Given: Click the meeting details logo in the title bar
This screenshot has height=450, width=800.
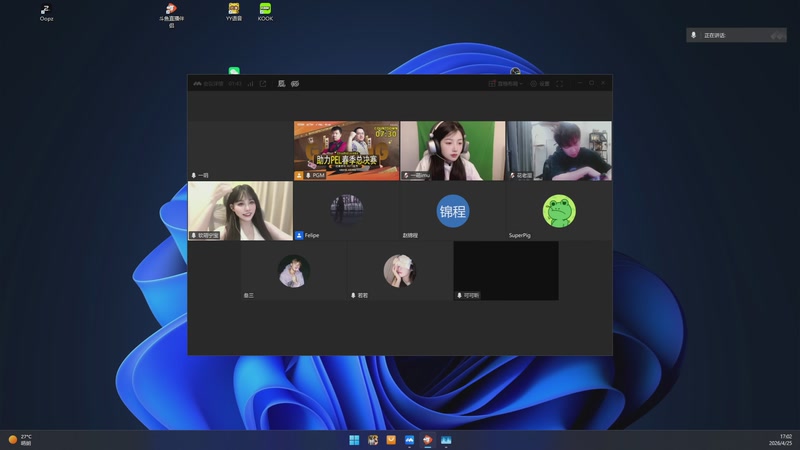Looking at the screenshot, I should [x=197, y=84].
